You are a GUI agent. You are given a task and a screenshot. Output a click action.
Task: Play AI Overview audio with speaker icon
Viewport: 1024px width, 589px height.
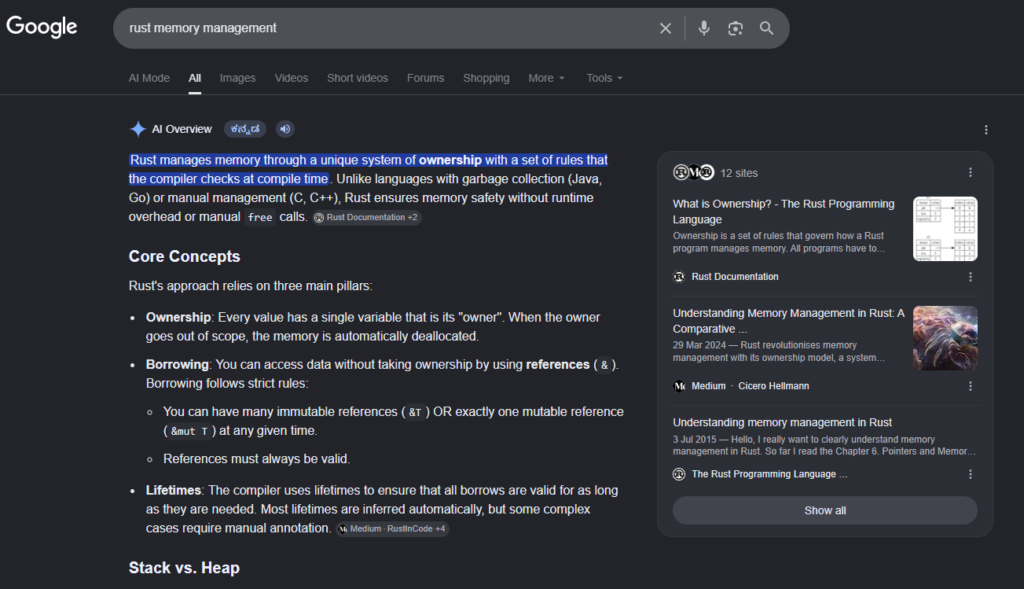coord(285,129)
